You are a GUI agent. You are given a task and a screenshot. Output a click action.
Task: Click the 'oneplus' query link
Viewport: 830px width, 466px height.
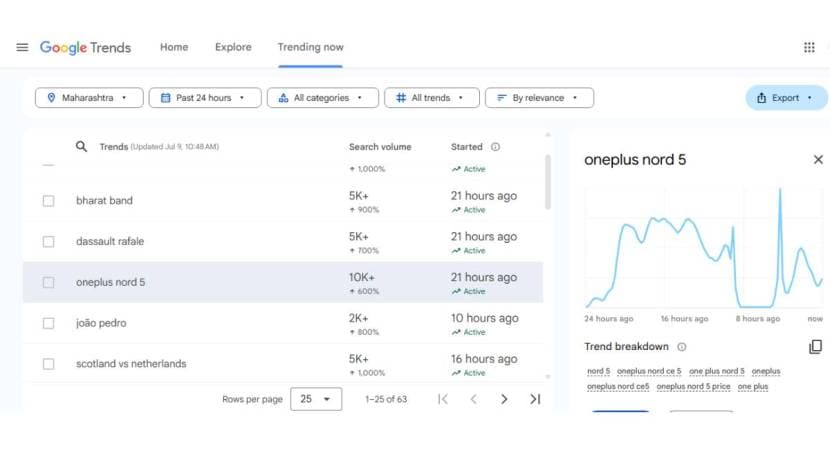[766, 371]
